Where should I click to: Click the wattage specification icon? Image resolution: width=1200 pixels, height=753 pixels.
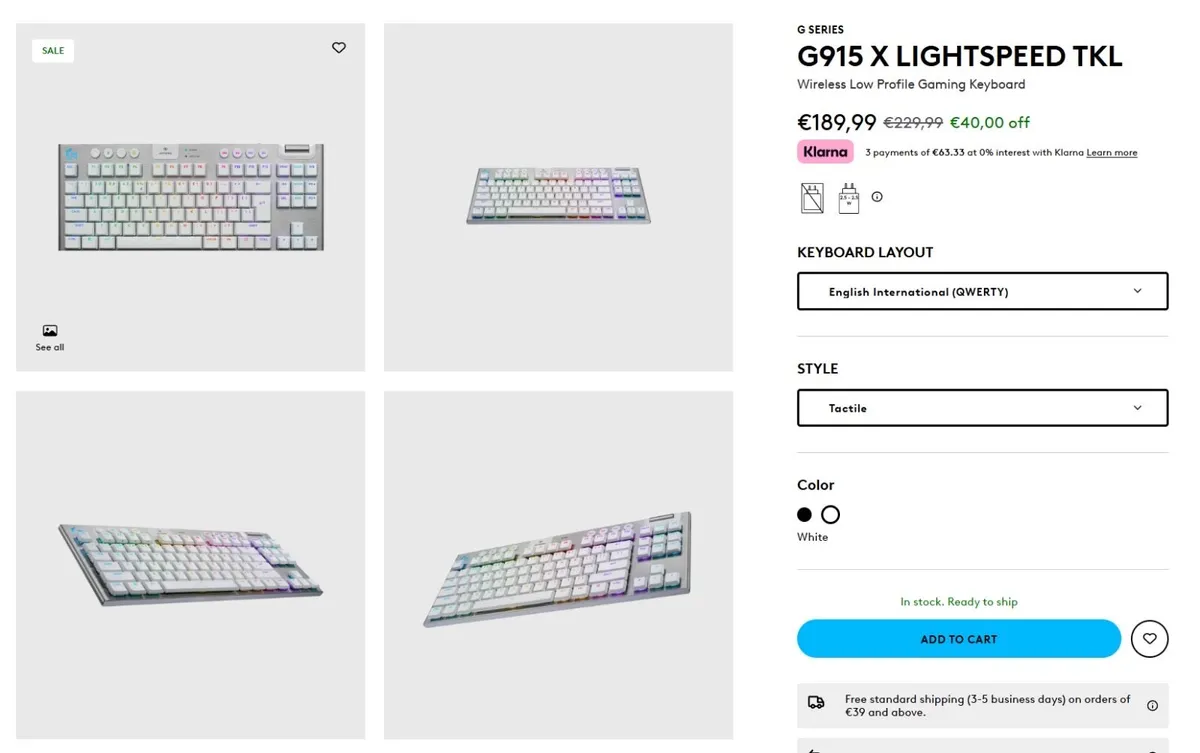coord(847,197)
